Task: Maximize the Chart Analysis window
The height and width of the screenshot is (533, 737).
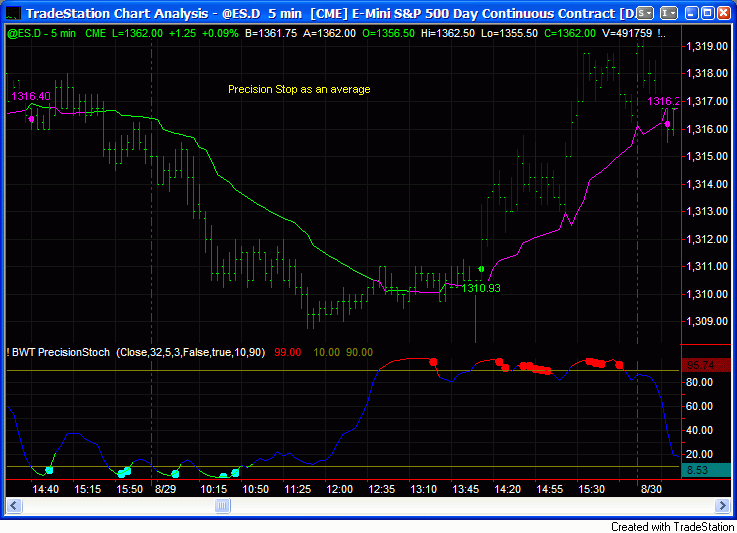Action: coord(707,13)
